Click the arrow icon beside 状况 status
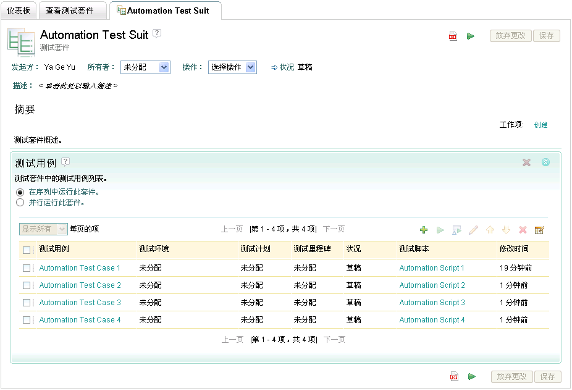Viewport: 572px width, 390px height. coord(274,67)
